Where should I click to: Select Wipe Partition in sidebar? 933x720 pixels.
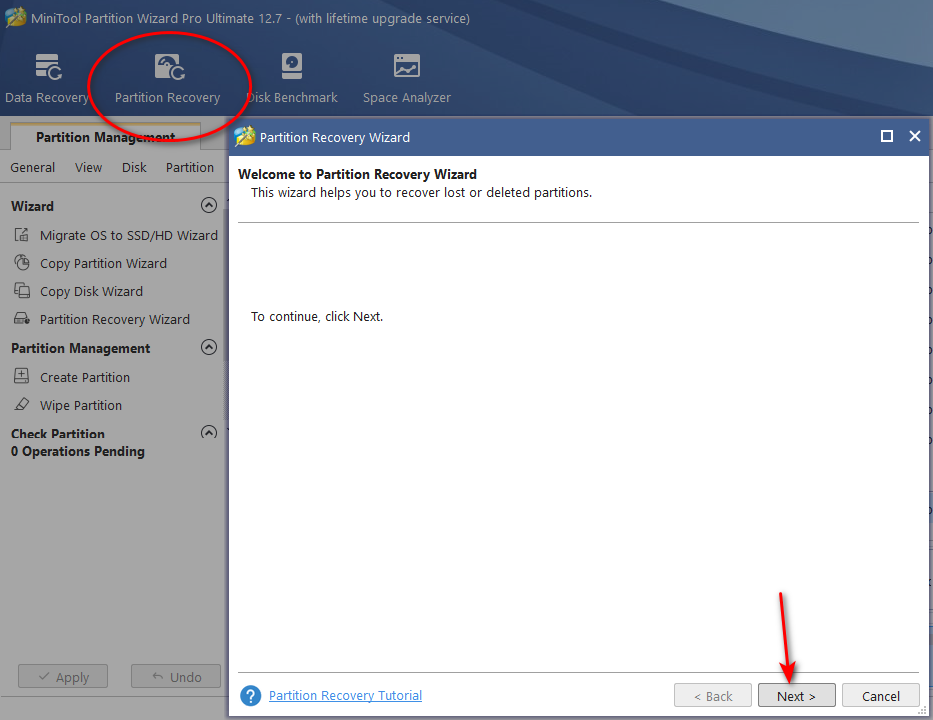click(81, 405)
